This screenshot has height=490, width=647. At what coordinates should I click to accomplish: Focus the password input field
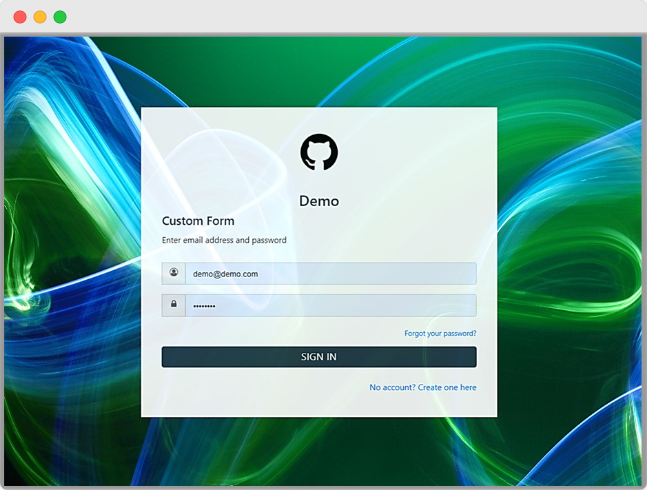click(x=330, y=305)
